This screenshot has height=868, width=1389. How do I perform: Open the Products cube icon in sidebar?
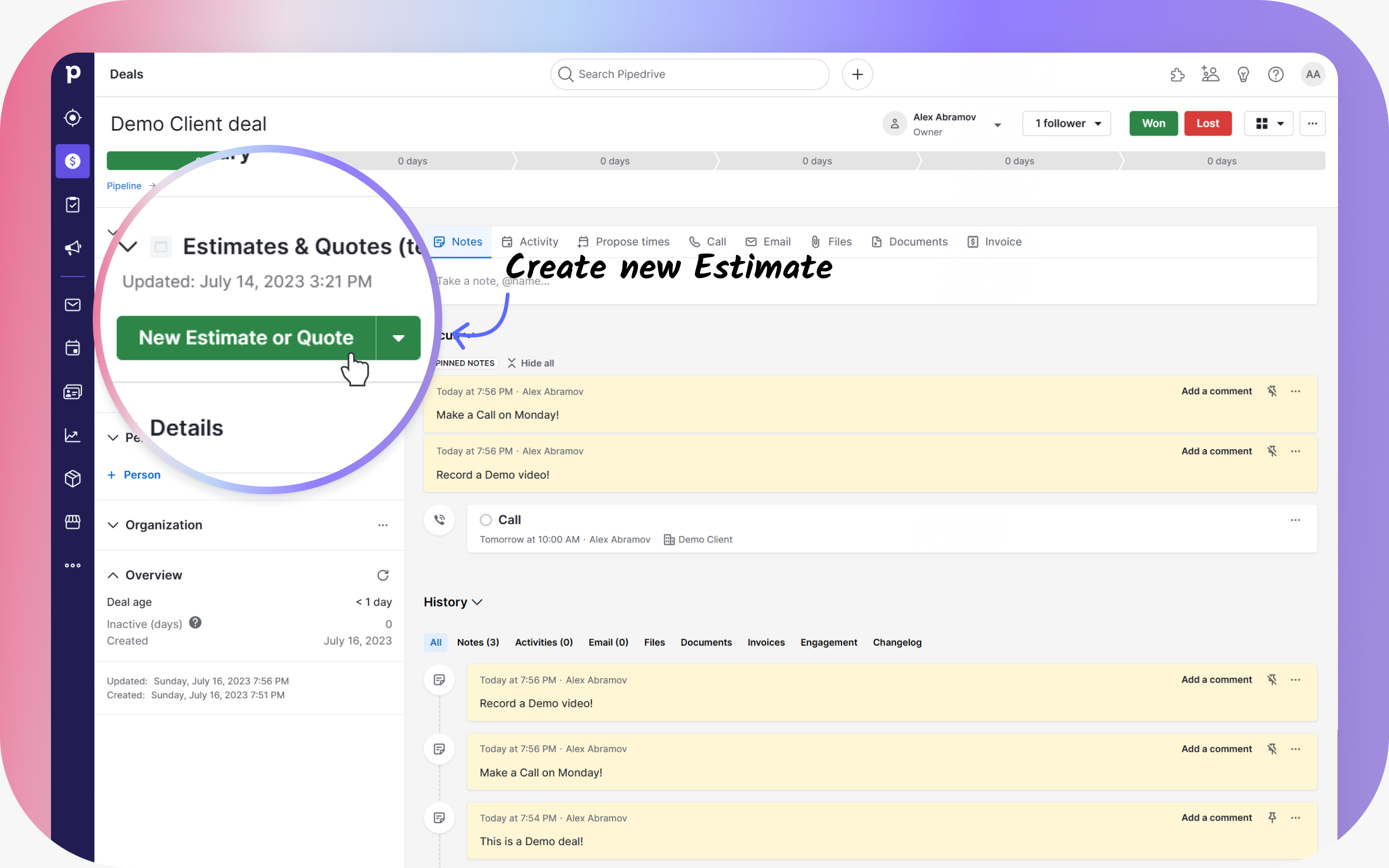tap(72, 478)
